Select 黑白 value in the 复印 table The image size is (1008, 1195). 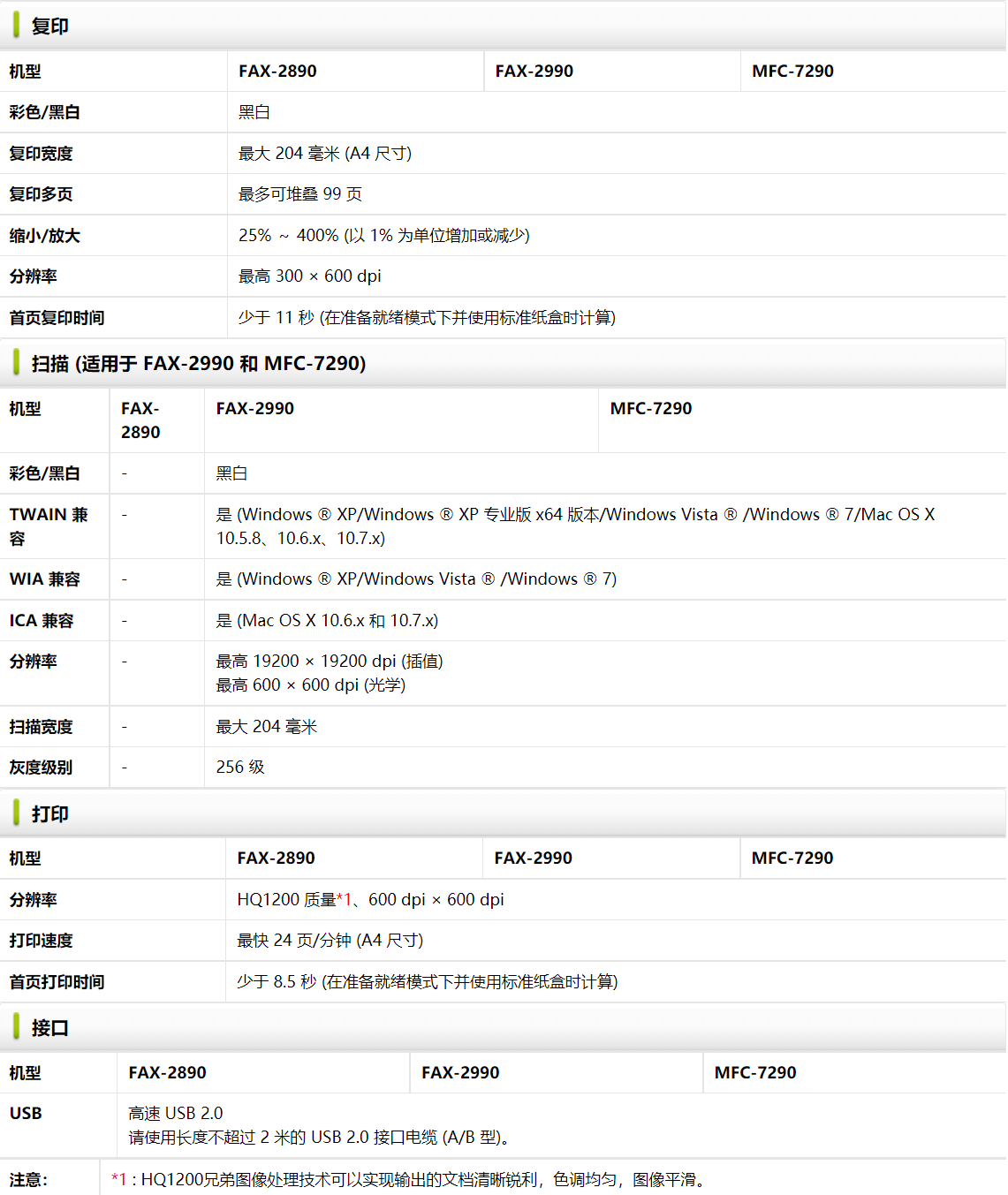point(254,112)
